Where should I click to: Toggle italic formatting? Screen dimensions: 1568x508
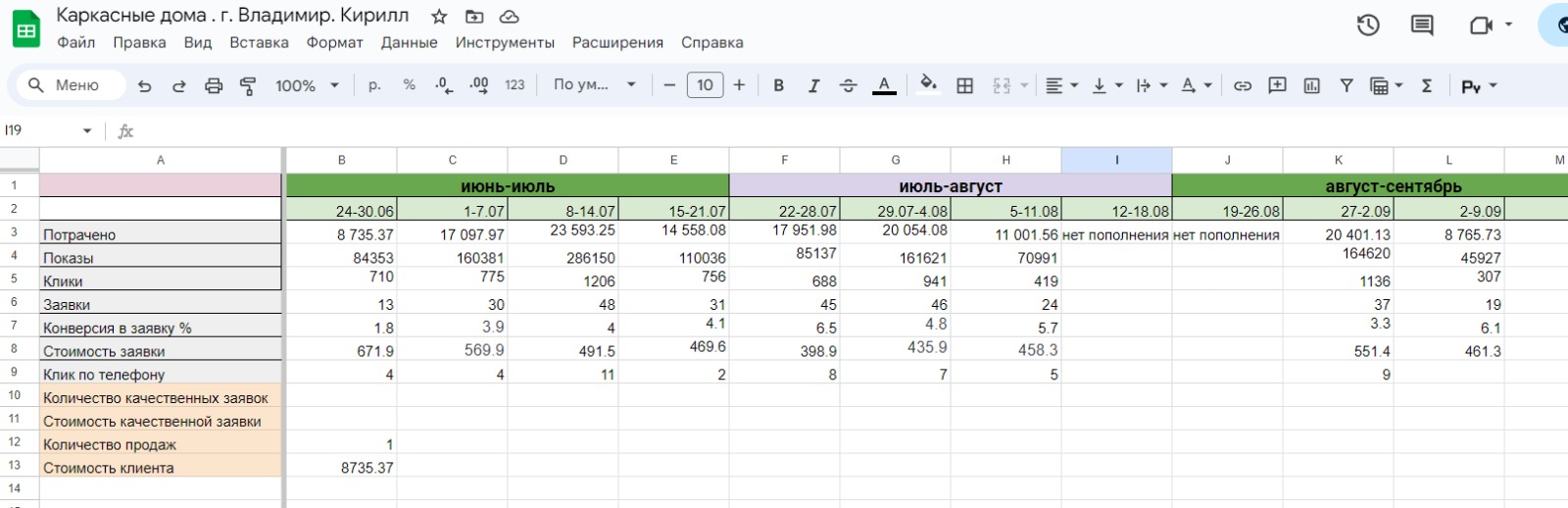pyautogui.click(x=813, y=85)
